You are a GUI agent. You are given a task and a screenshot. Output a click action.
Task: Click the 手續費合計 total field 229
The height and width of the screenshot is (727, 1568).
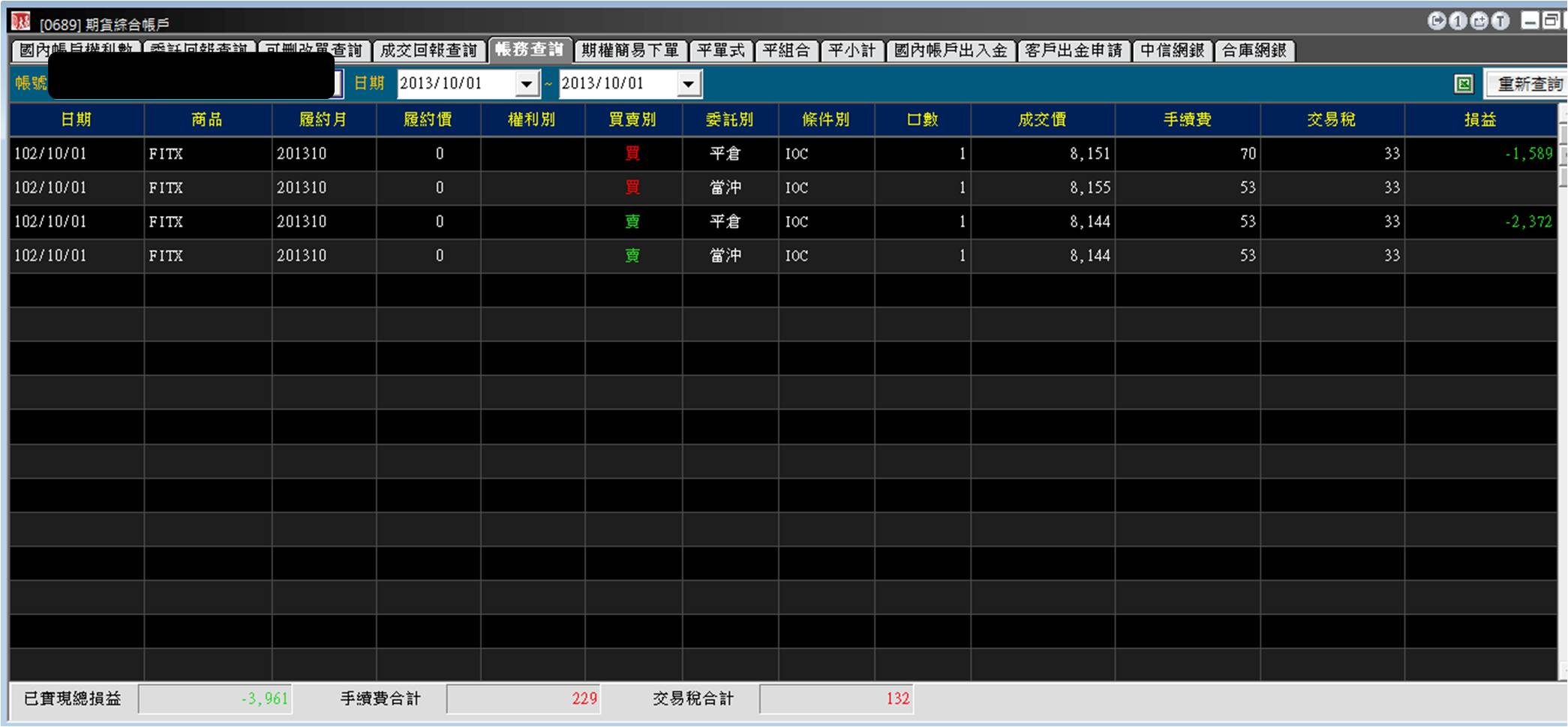524,699
